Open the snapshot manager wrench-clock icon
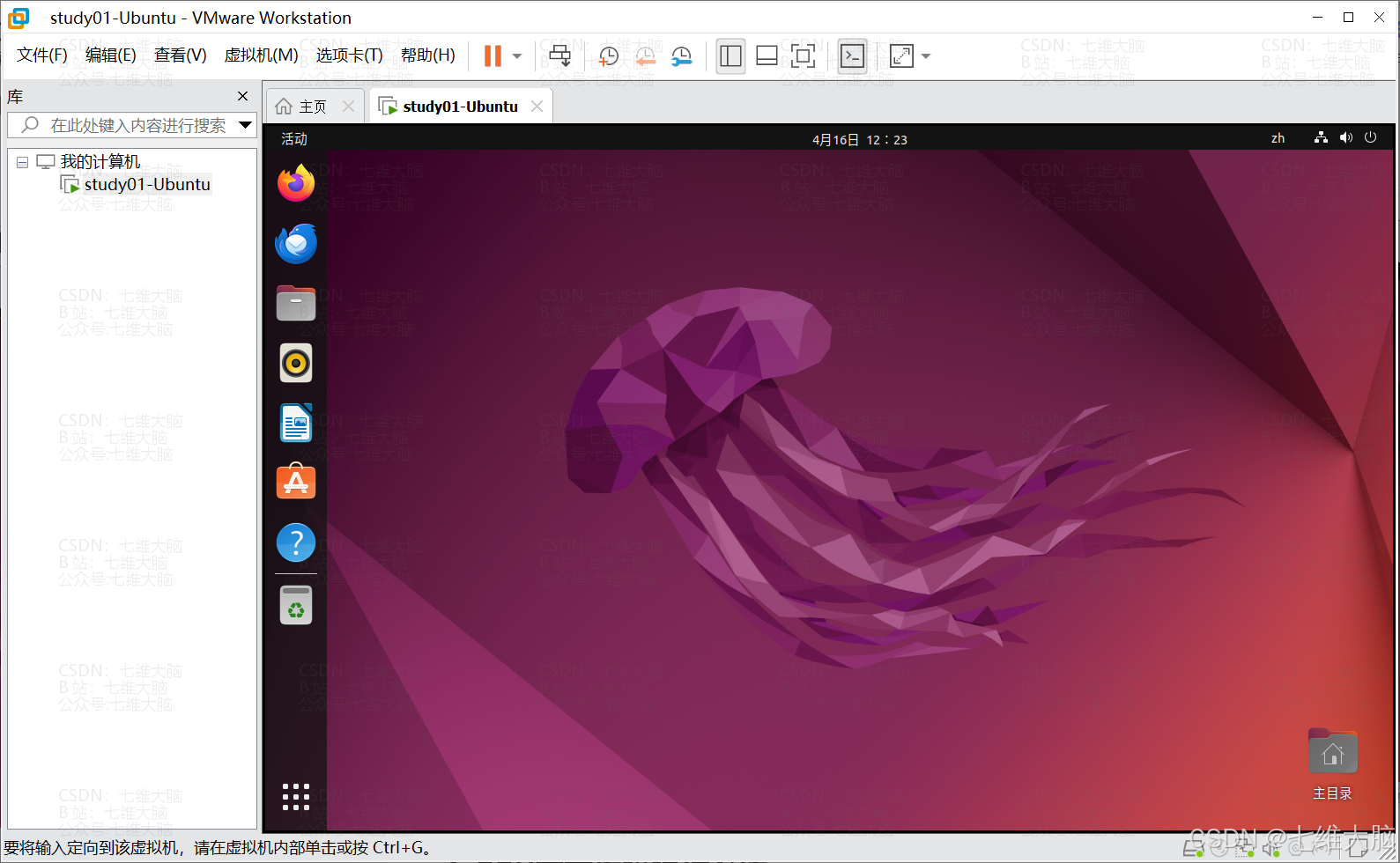 tap(681, 56)
